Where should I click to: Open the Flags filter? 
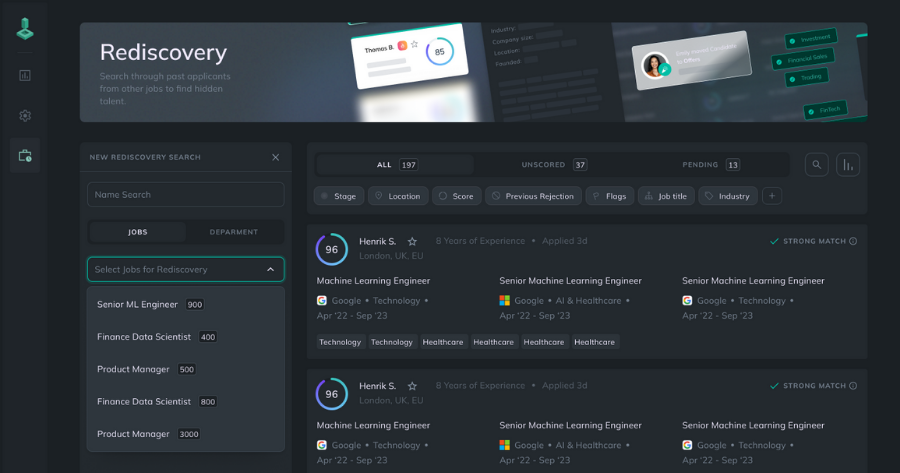[x=610, y=196]
